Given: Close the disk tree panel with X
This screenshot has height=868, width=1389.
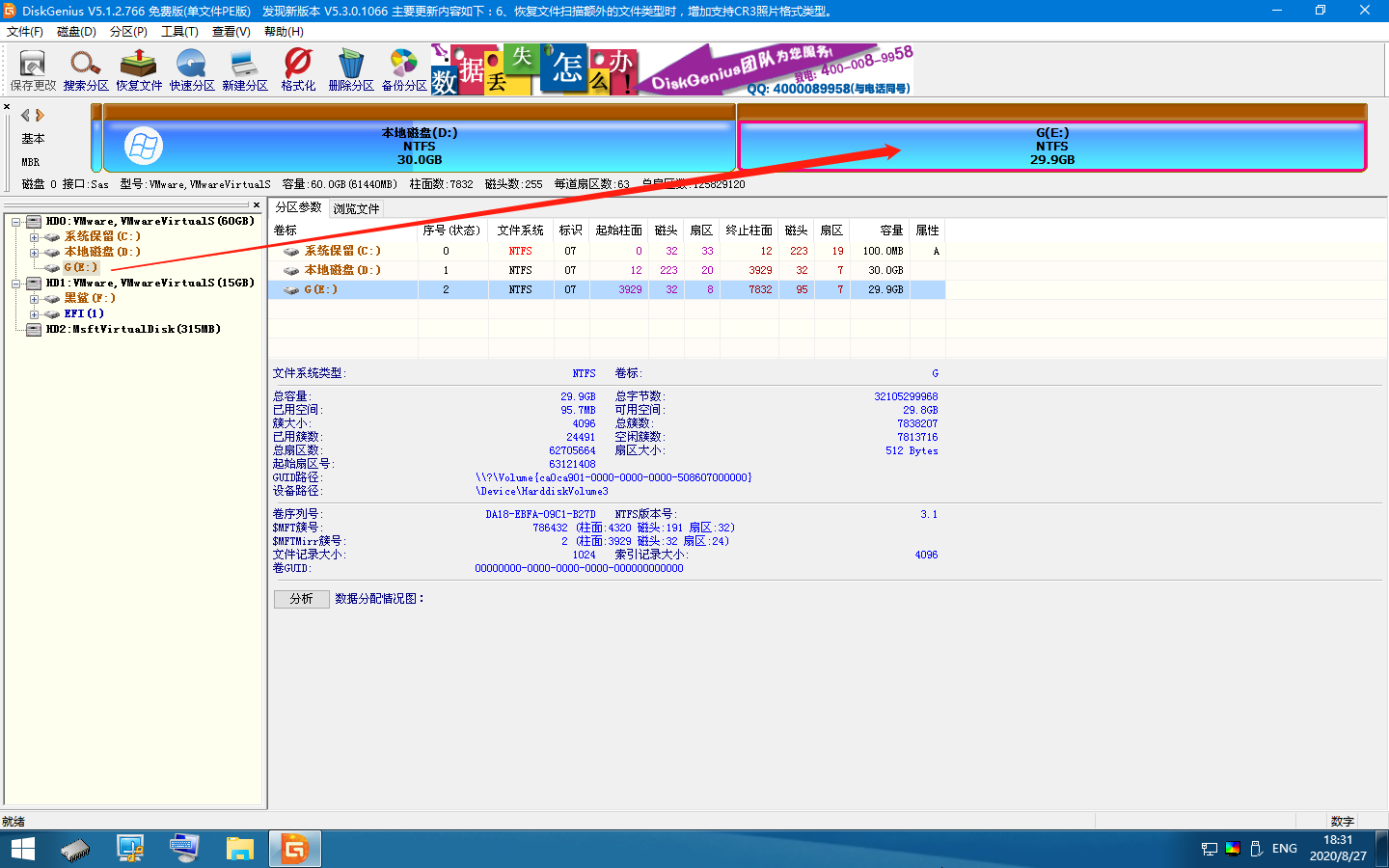Looking at the screenshot, I should point(257,204).
